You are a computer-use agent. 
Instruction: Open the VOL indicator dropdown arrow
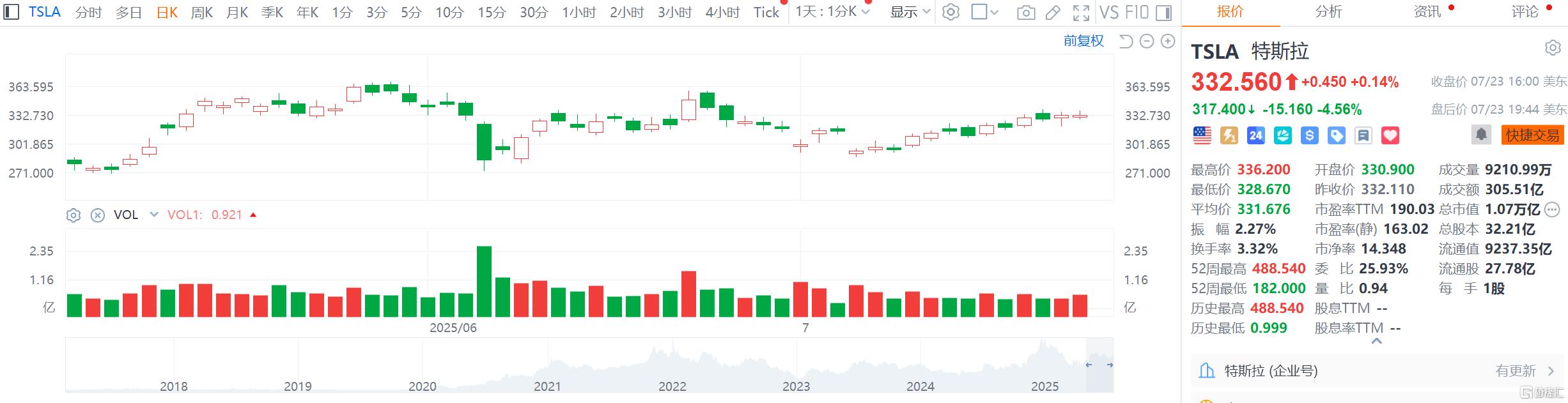[153, 215]
